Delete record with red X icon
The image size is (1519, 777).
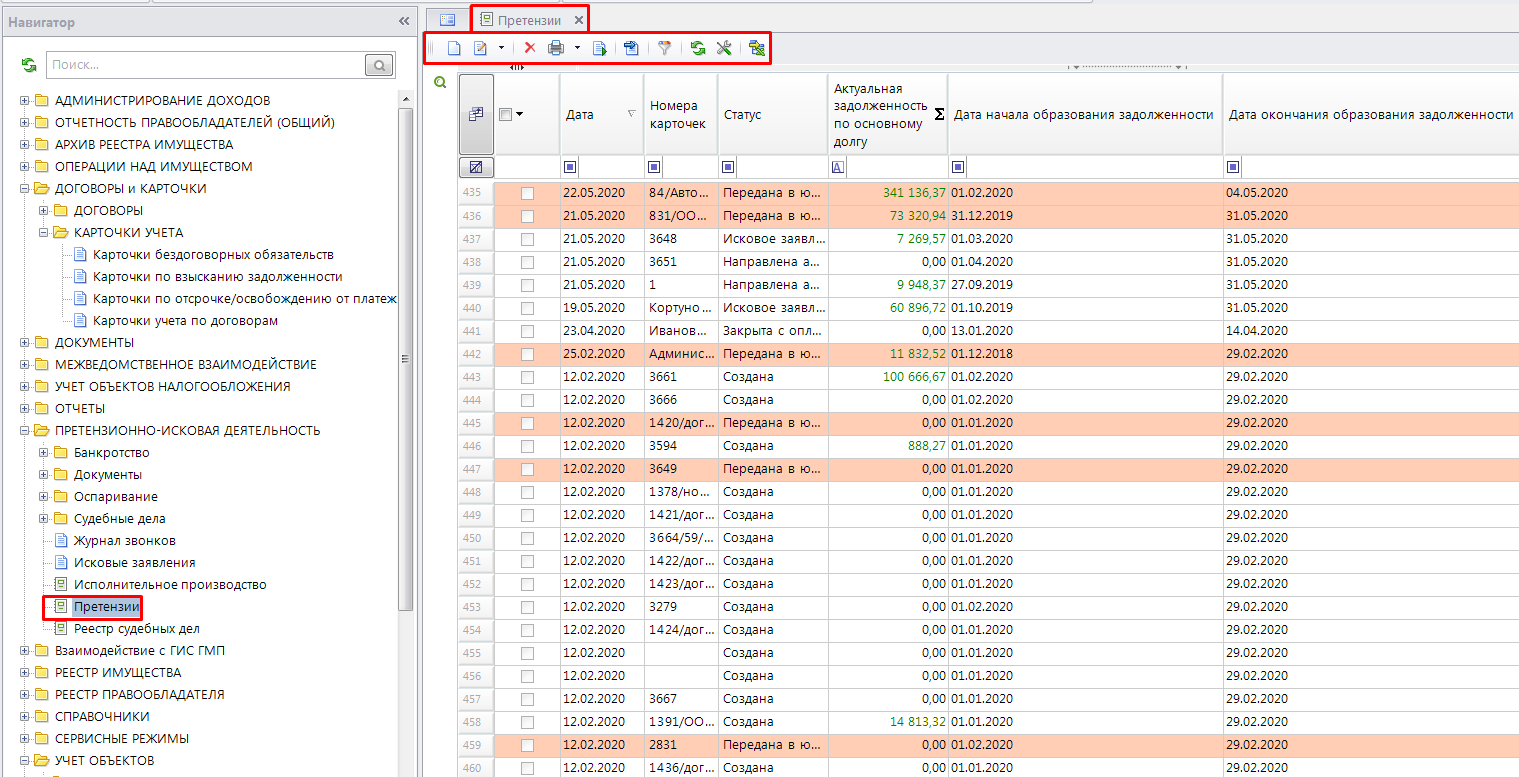point(530,48)
